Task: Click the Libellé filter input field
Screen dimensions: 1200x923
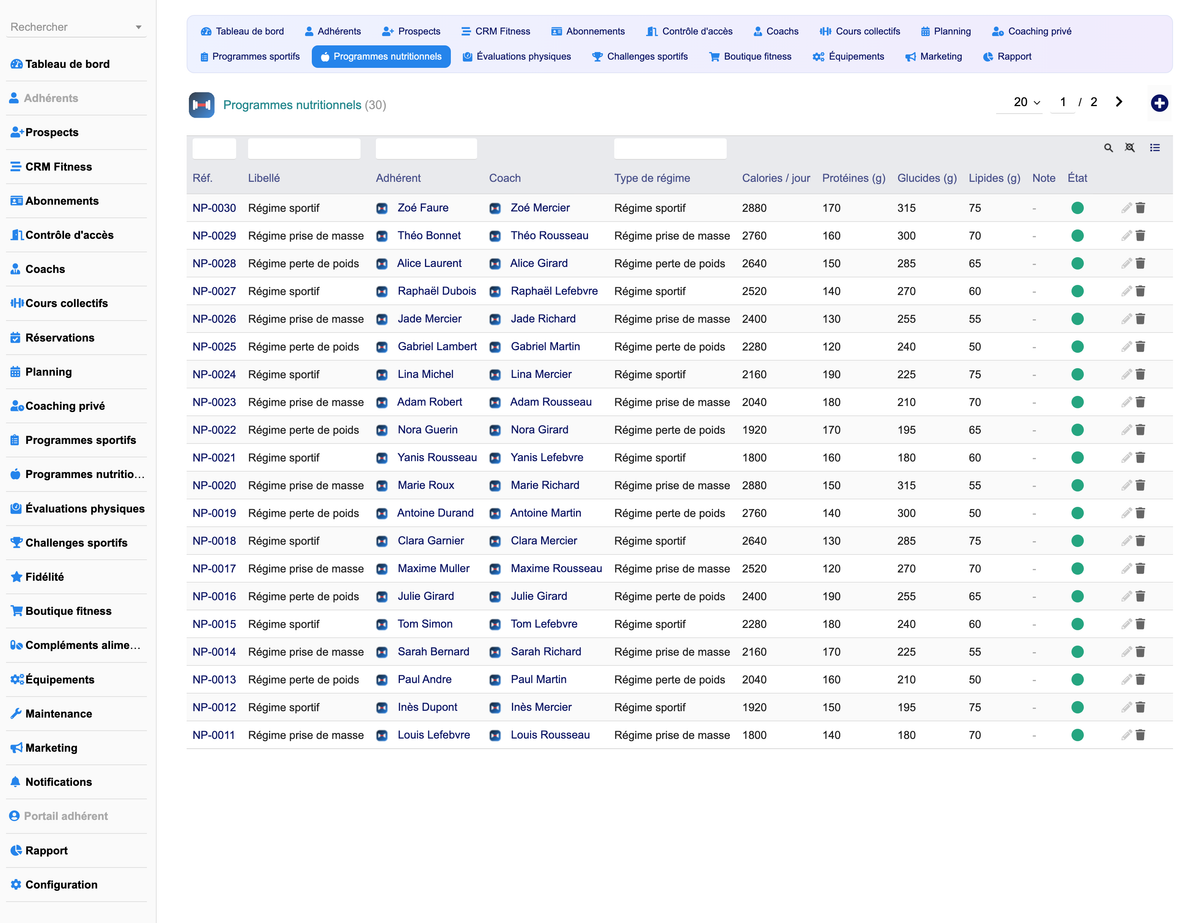Action: click(304, 148)
